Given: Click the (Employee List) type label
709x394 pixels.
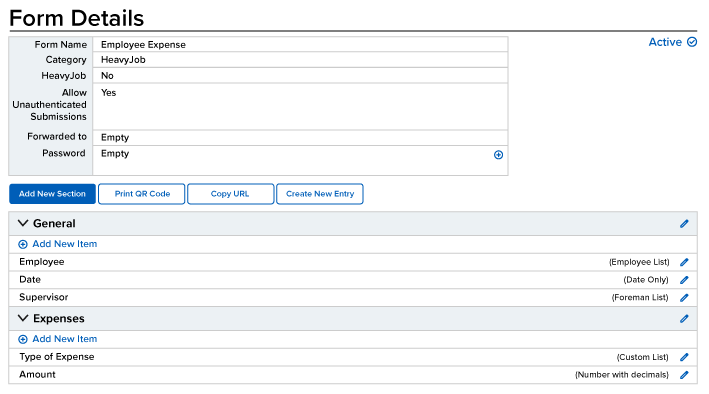Looking at the screenshot, I should pos(639,262).
